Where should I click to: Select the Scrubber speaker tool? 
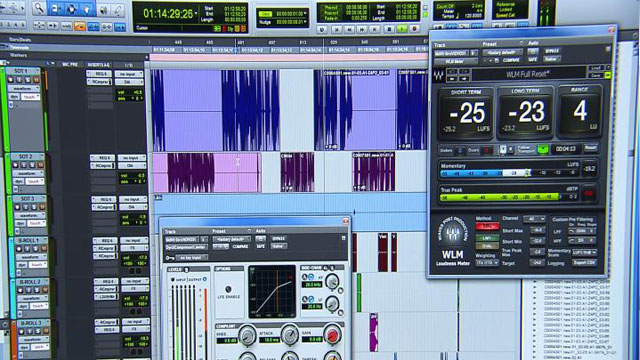[103, 9]
